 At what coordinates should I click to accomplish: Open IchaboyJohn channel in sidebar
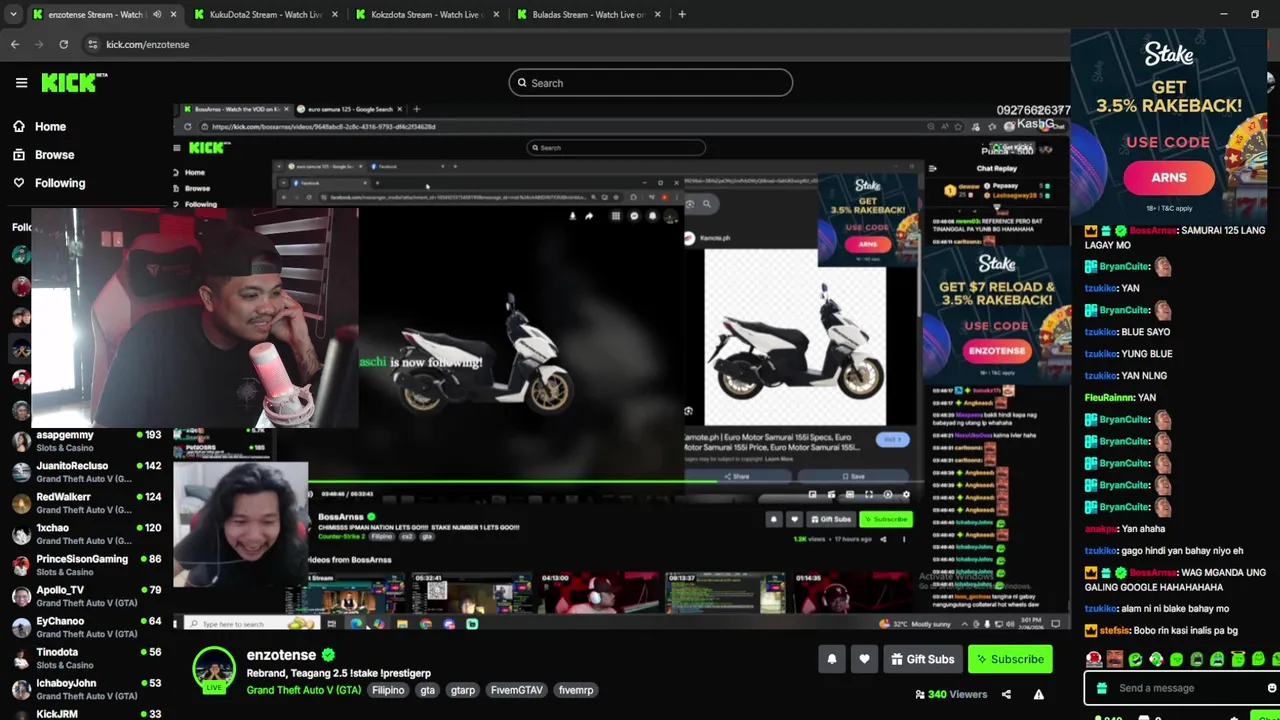point(86,689)
